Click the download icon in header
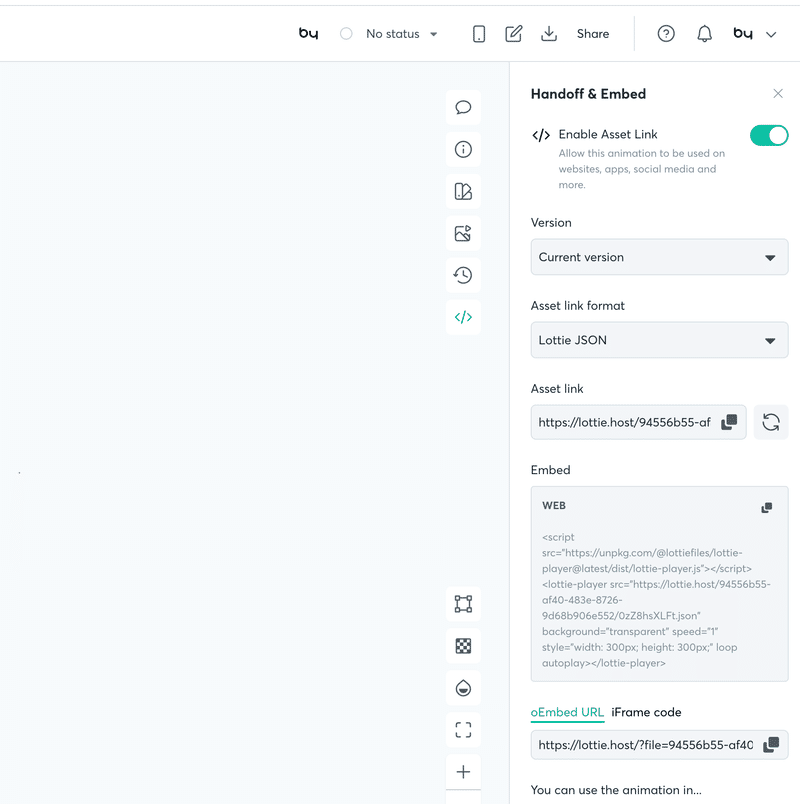800x804 pixels. coord(549,34)
